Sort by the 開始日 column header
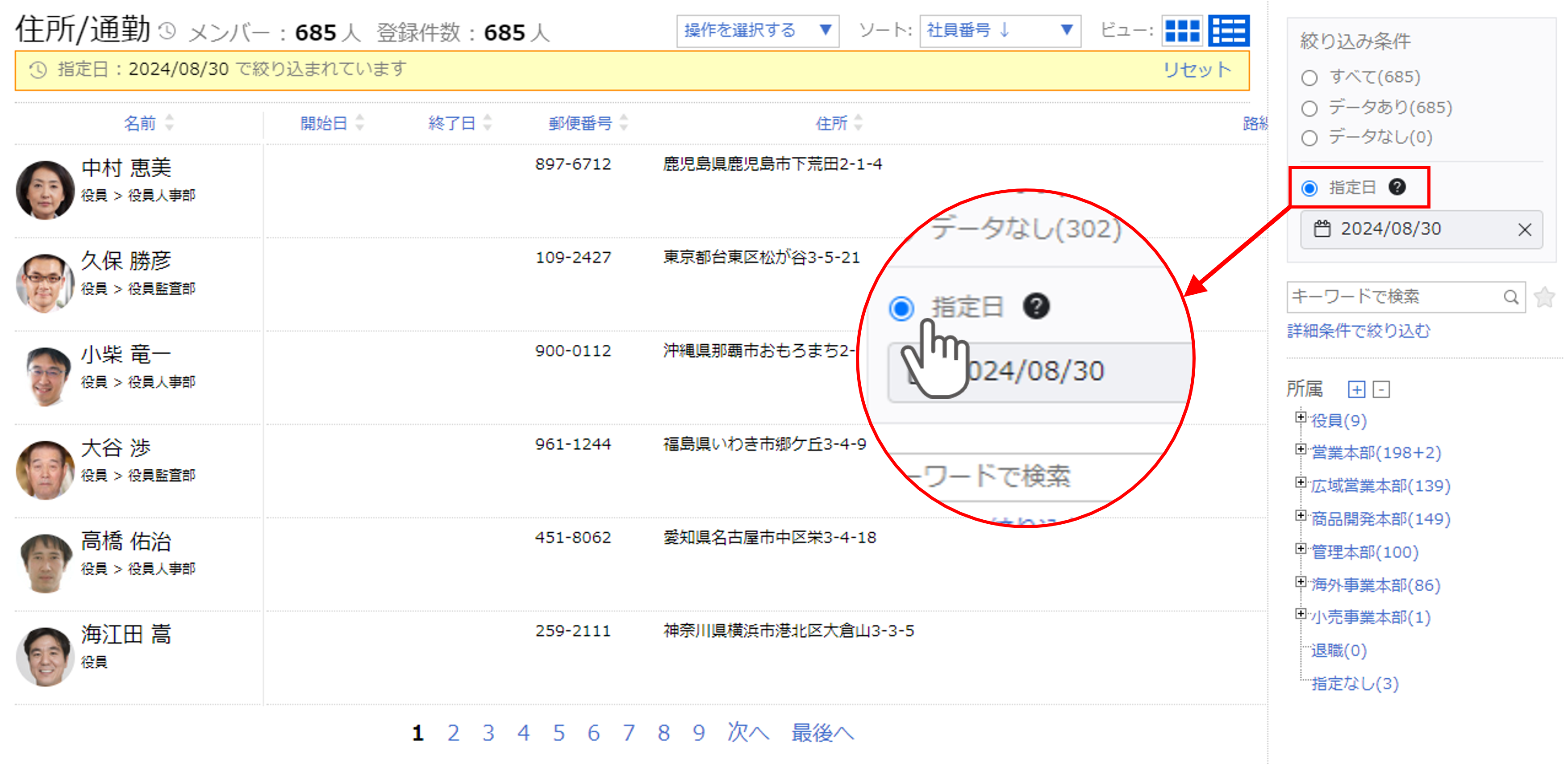1568x764 pixels. pos(332,124)
